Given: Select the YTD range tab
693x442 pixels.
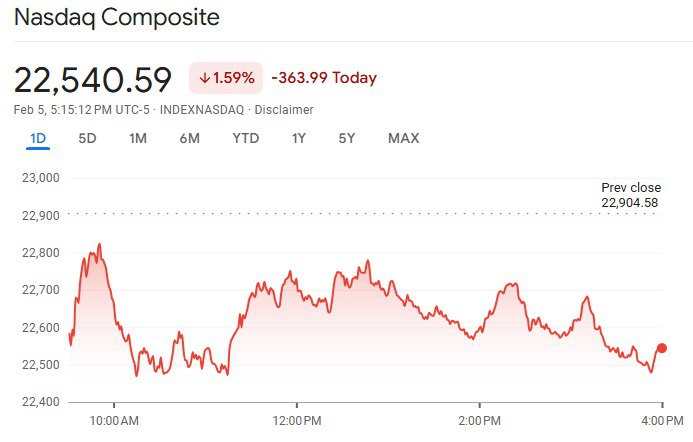Looking at the screenshot, I should click(245, 138).
